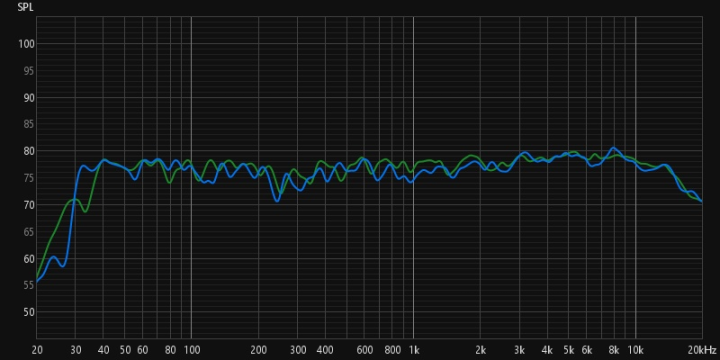720x360 pixels.
Task: Click the 600 Hz frequency axis label
Action: pos(365,350)
